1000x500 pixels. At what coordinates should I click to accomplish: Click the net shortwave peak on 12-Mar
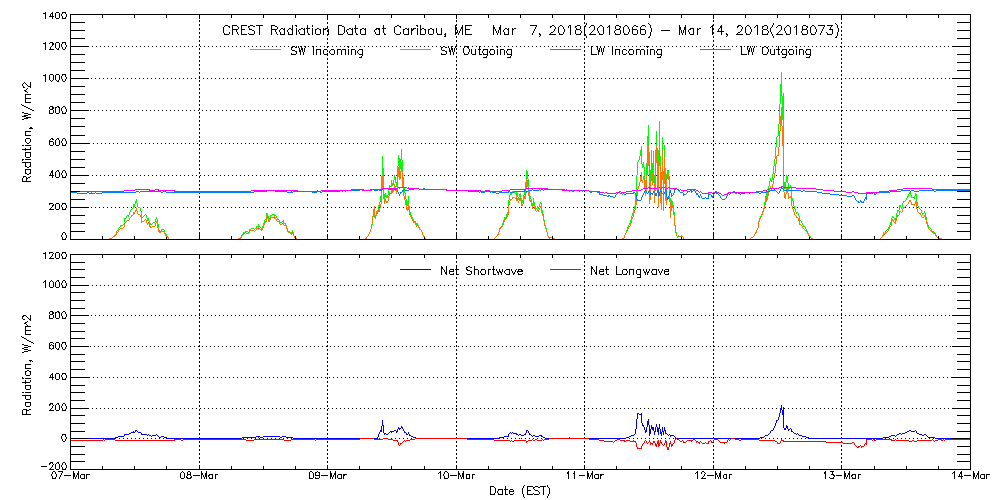782,407
